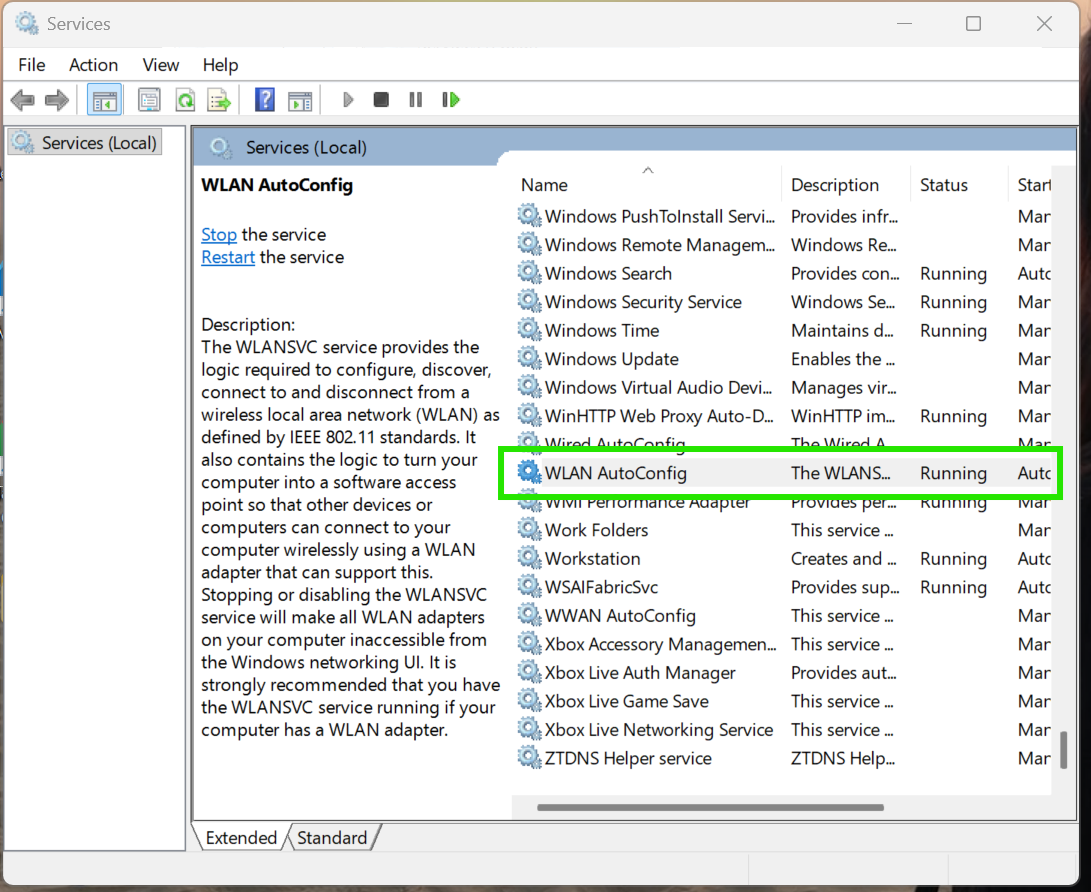Go back with the Back arrow toolbar icon
1091x892 pixels.
pos(23,100)
